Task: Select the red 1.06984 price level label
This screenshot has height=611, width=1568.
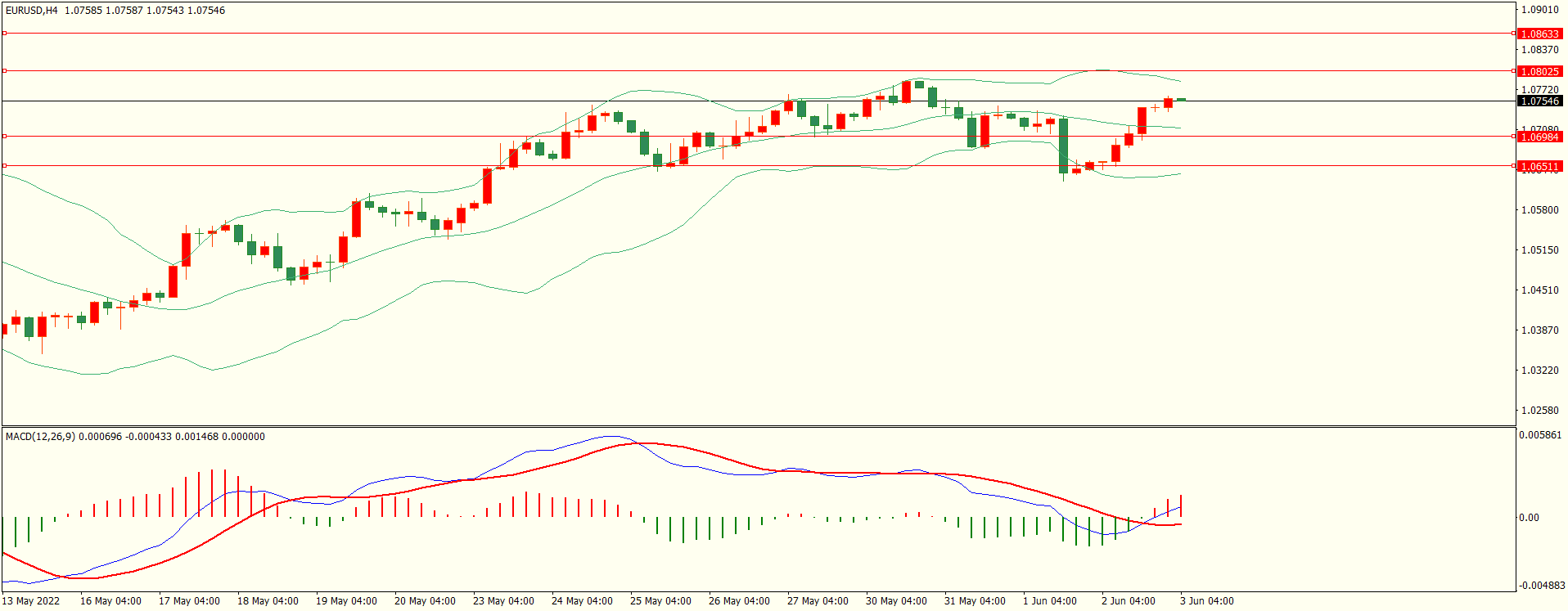Action: coord(1539,137)
